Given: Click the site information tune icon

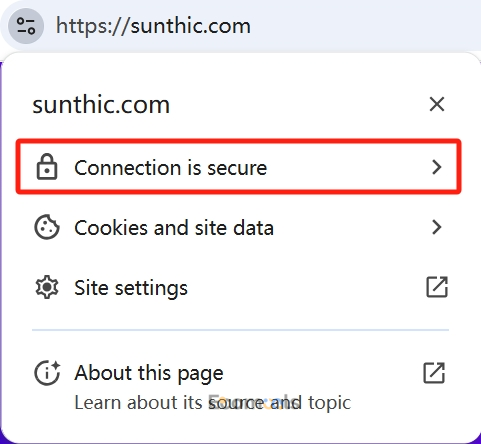Looking at the screenshot, I should 26,26.
